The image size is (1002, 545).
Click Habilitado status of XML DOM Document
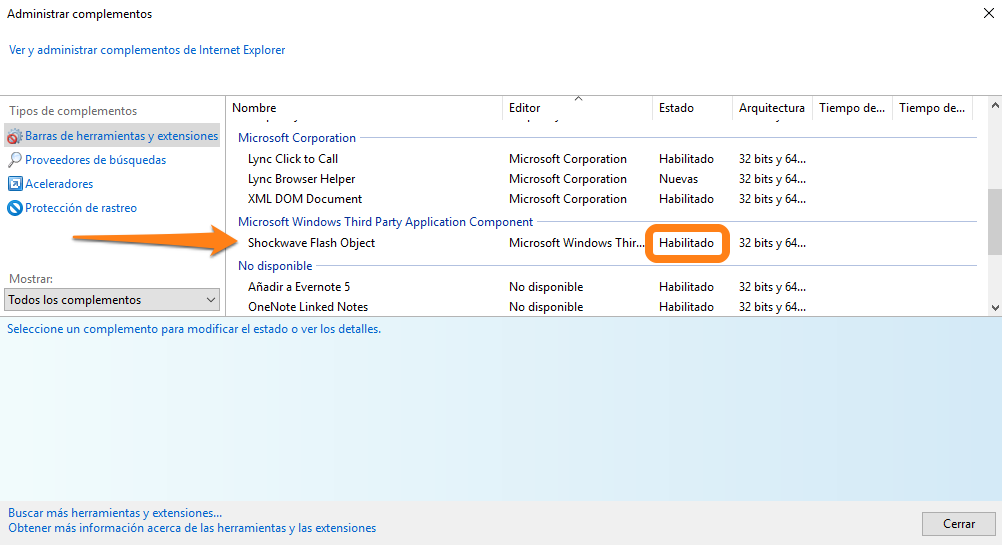point(686,199)
